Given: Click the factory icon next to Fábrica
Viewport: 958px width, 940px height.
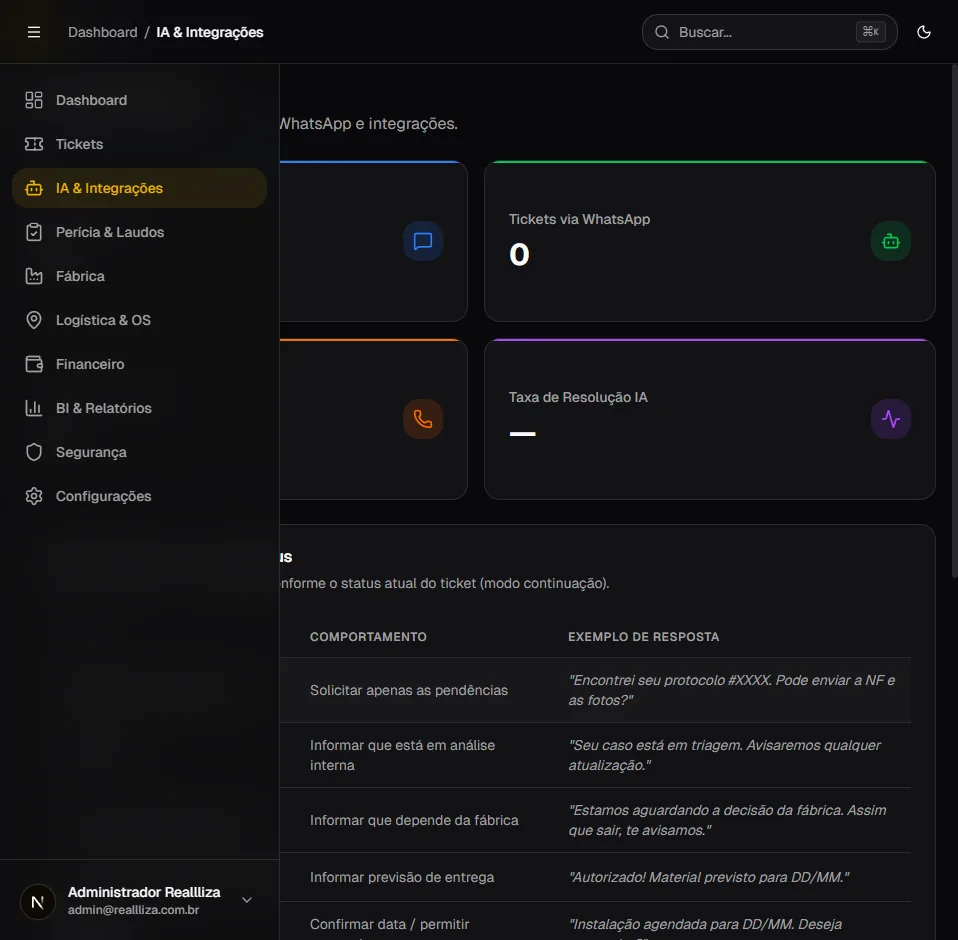Looking at the screenshot, I should (x=34, y=276).
